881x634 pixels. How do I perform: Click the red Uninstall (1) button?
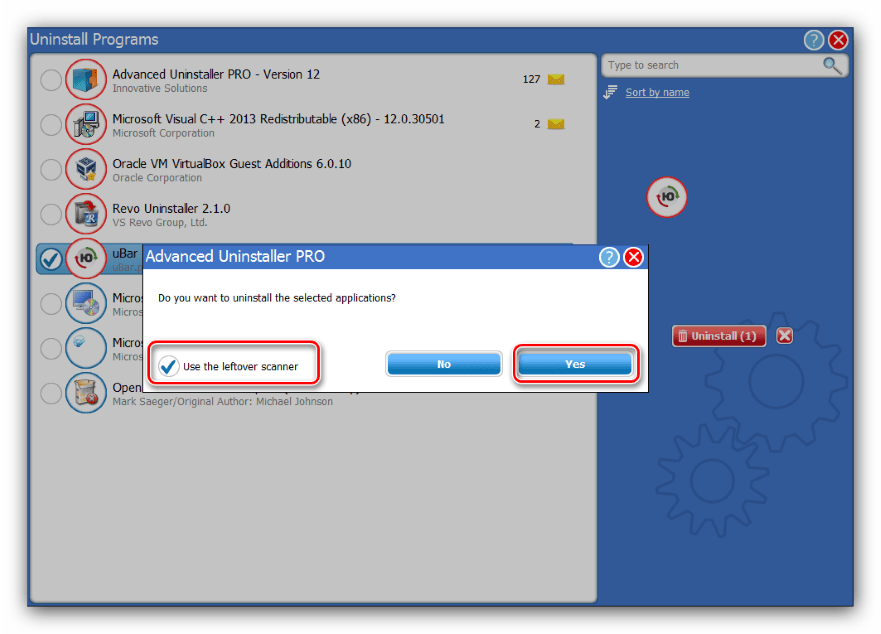(x=719, y=336)
